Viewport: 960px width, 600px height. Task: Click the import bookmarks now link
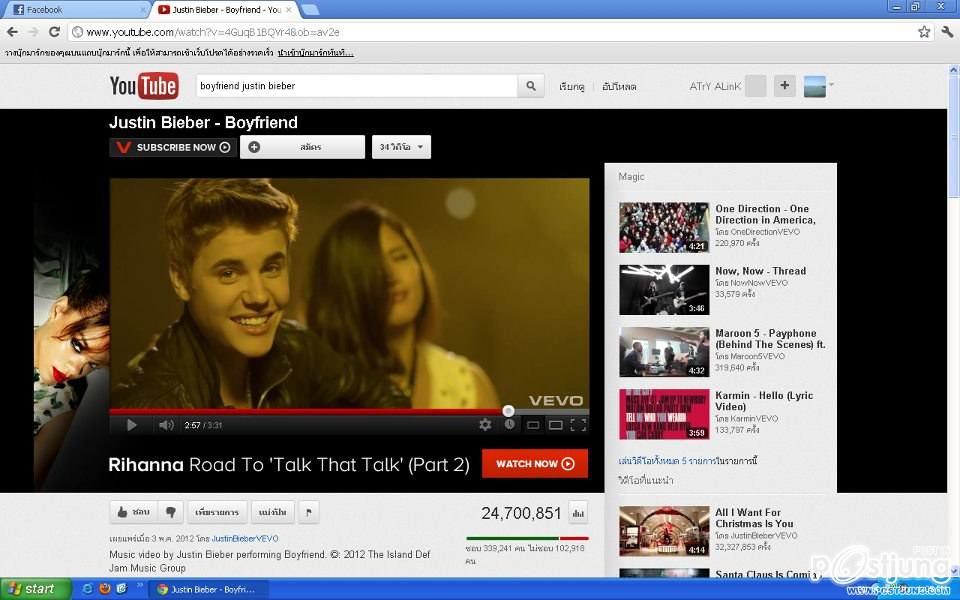315,53
